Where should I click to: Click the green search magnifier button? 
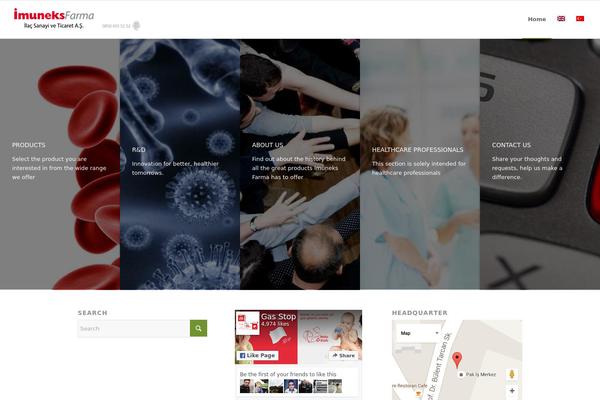tap(198, 328)
